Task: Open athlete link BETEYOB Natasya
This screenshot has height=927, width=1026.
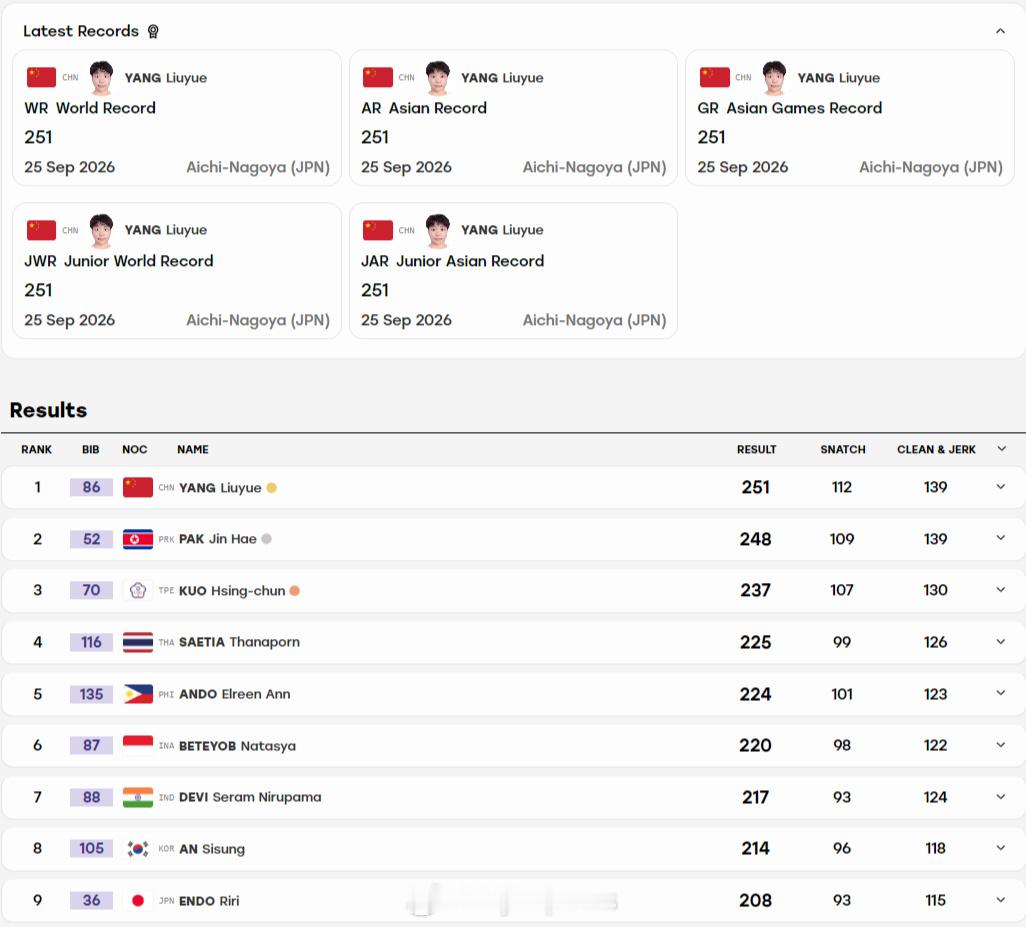Action: tap(237, 746)
